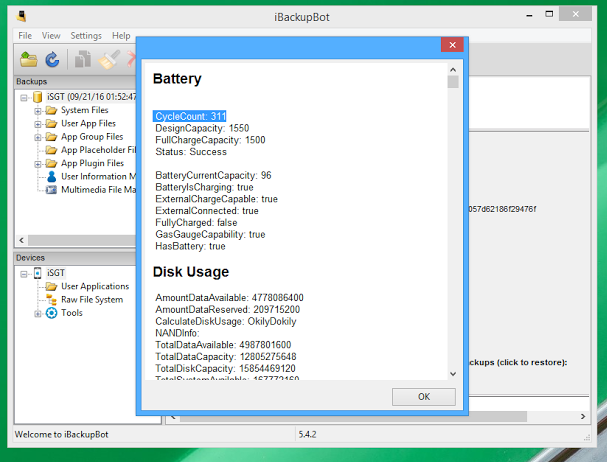The height and width of the screenshot is (462, 607).
Task: Click the Backups panel header
Action: 75,82
